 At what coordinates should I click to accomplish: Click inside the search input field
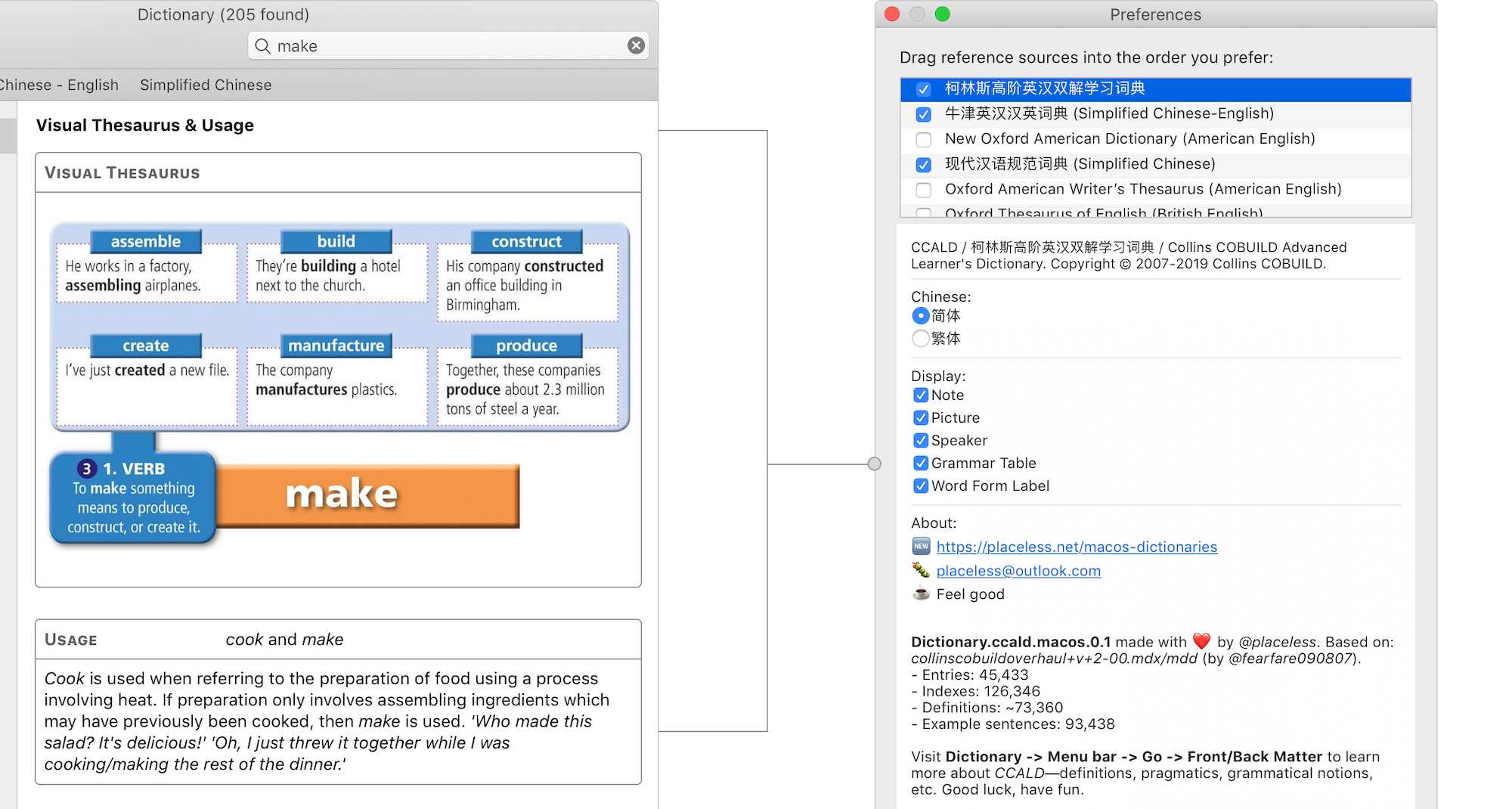(x=446, y=45)
